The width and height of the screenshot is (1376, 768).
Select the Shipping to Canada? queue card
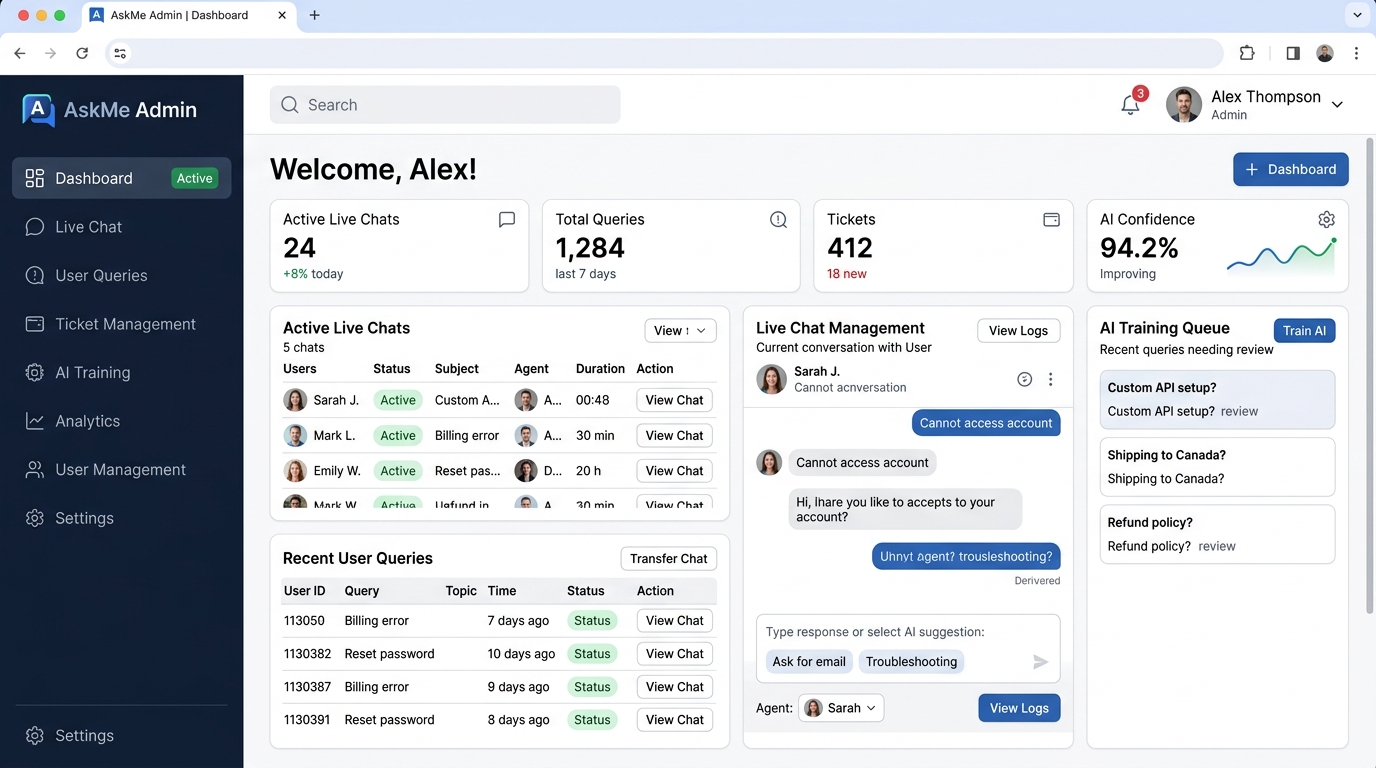[1217, 467]
